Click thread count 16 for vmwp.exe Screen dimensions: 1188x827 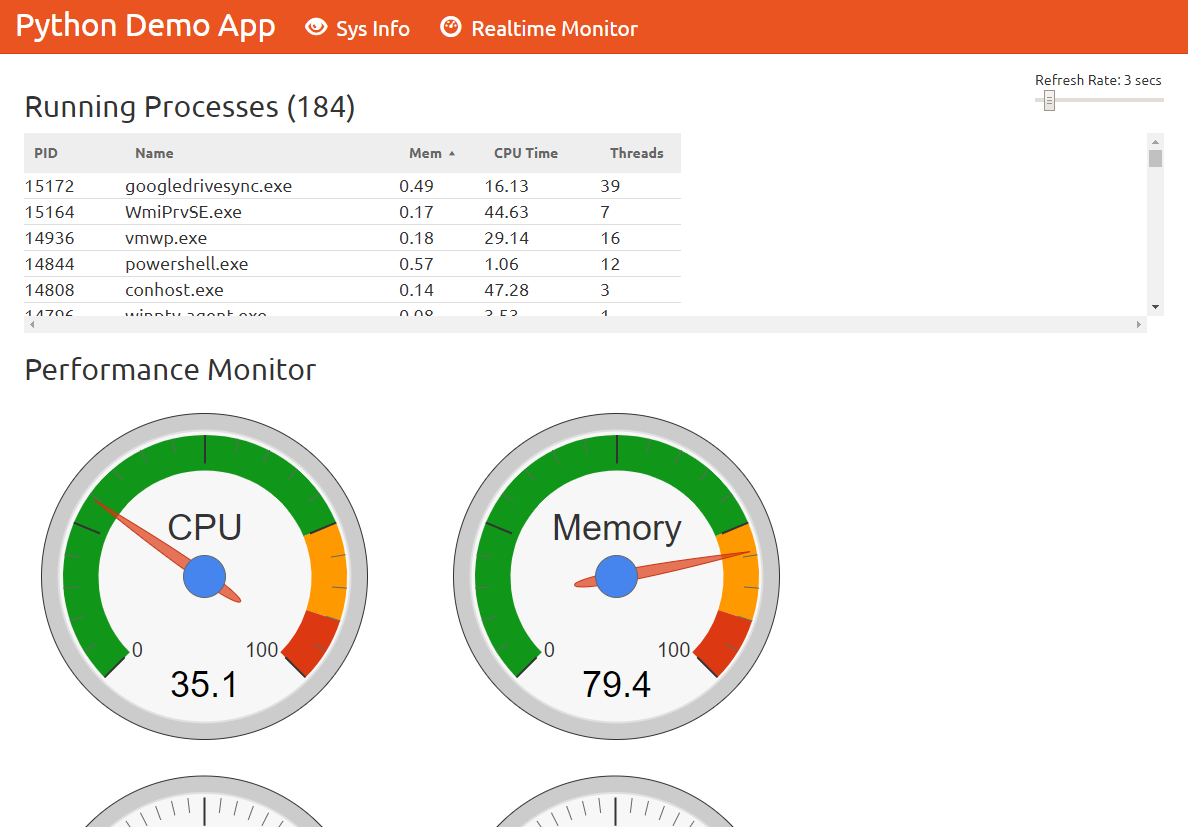(610, 238)
